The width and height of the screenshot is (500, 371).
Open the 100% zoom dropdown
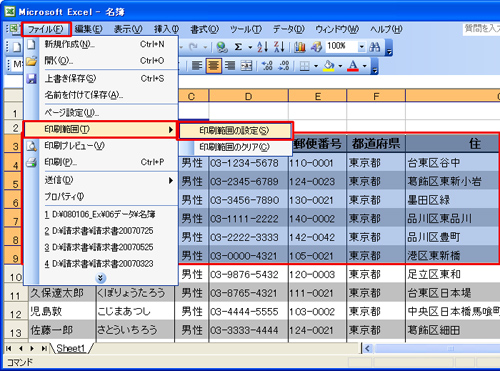coord(361,47)
